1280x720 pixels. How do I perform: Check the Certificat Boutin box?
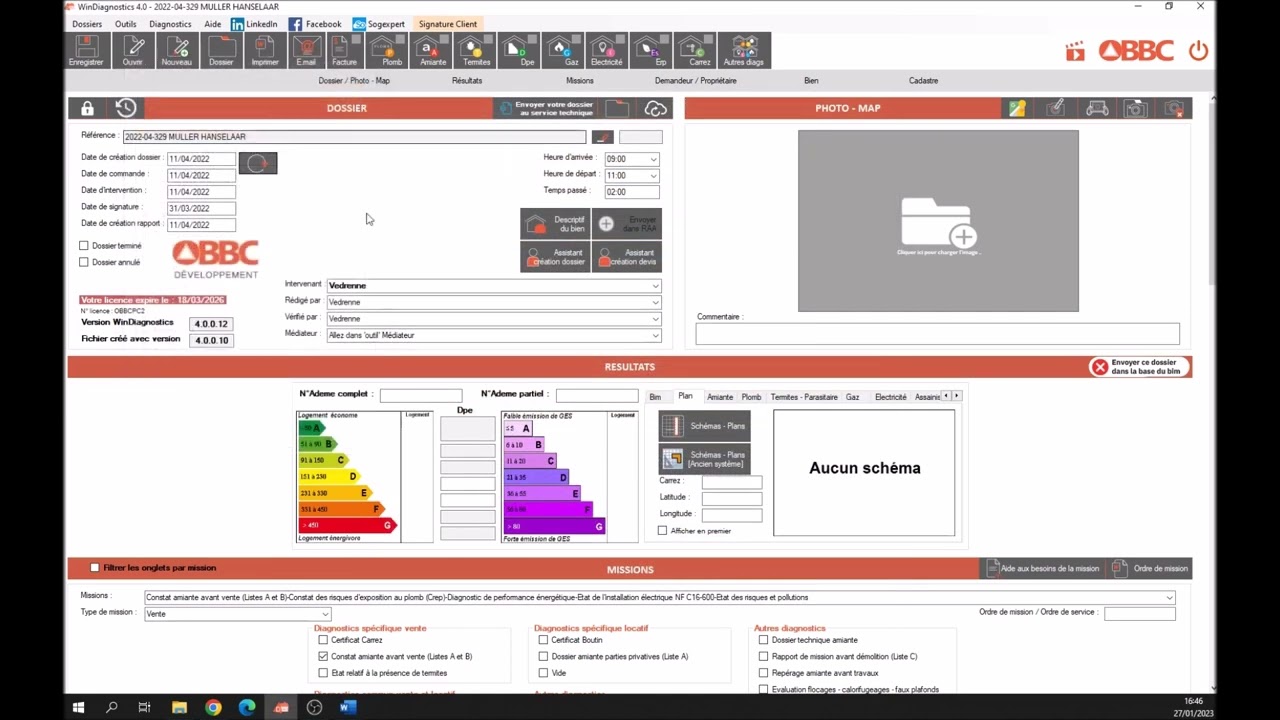543,640
